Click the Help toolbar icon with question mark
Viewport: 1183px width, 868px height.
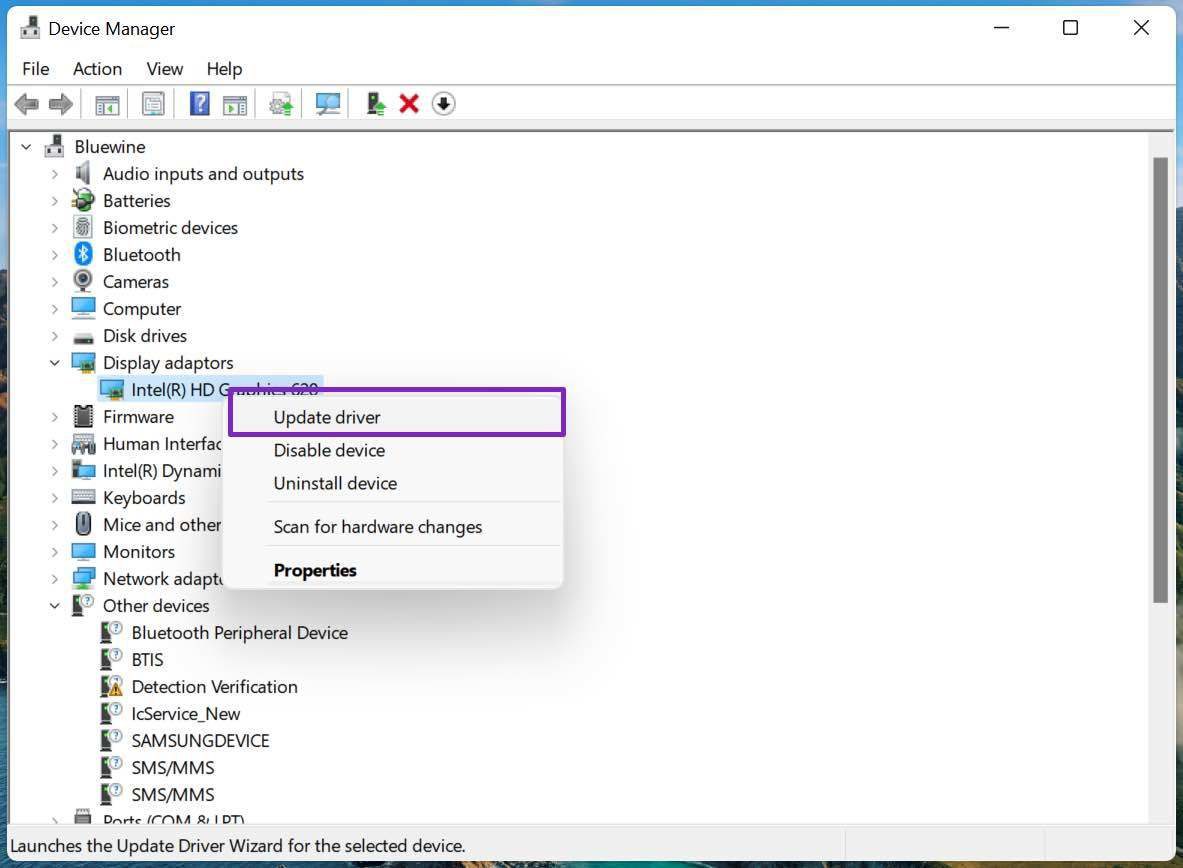click(200, 104)
